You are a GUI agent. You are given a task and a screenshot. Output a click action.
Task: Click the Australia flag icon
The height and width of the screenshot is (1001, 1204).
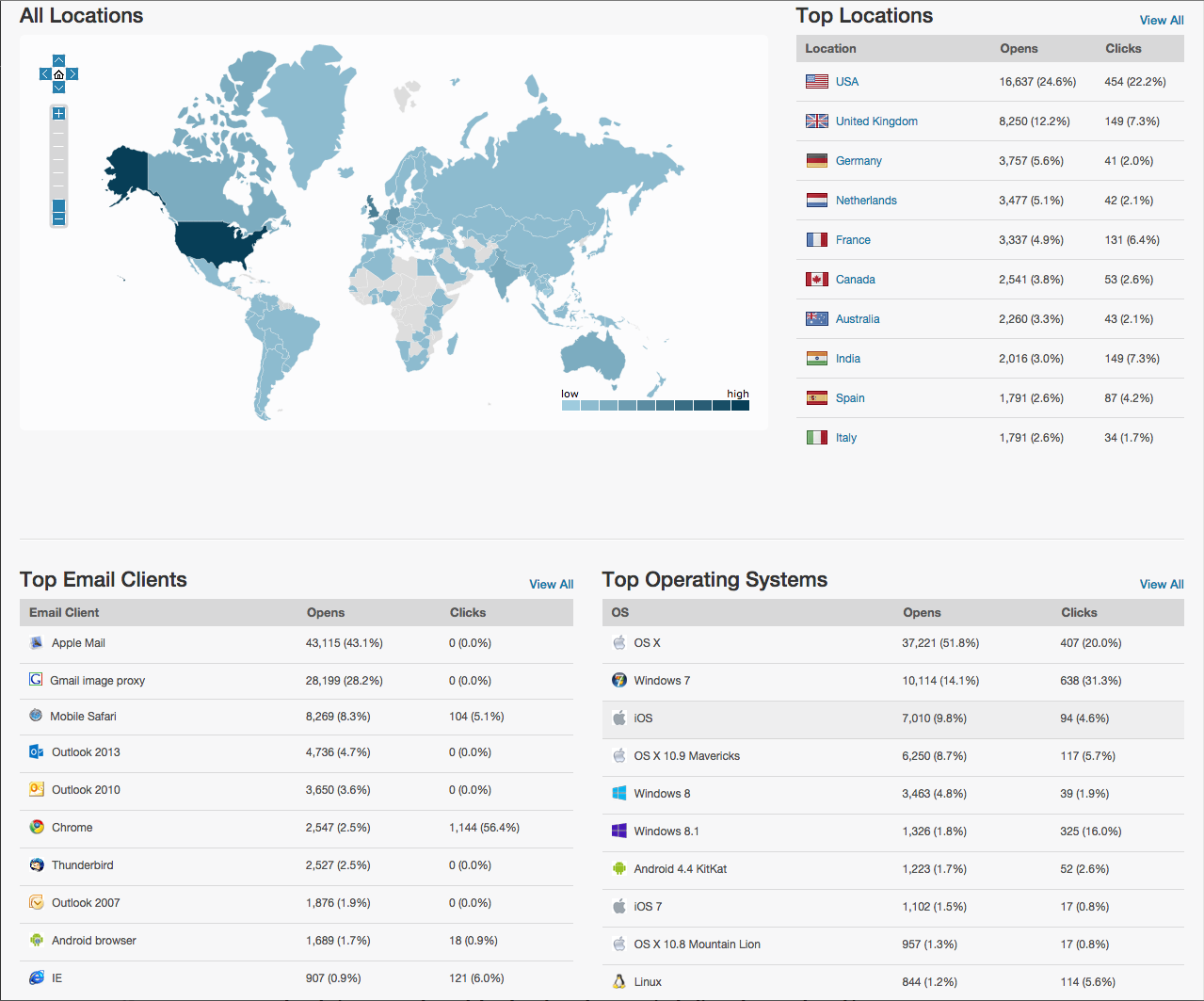click(x=817, y=319)
